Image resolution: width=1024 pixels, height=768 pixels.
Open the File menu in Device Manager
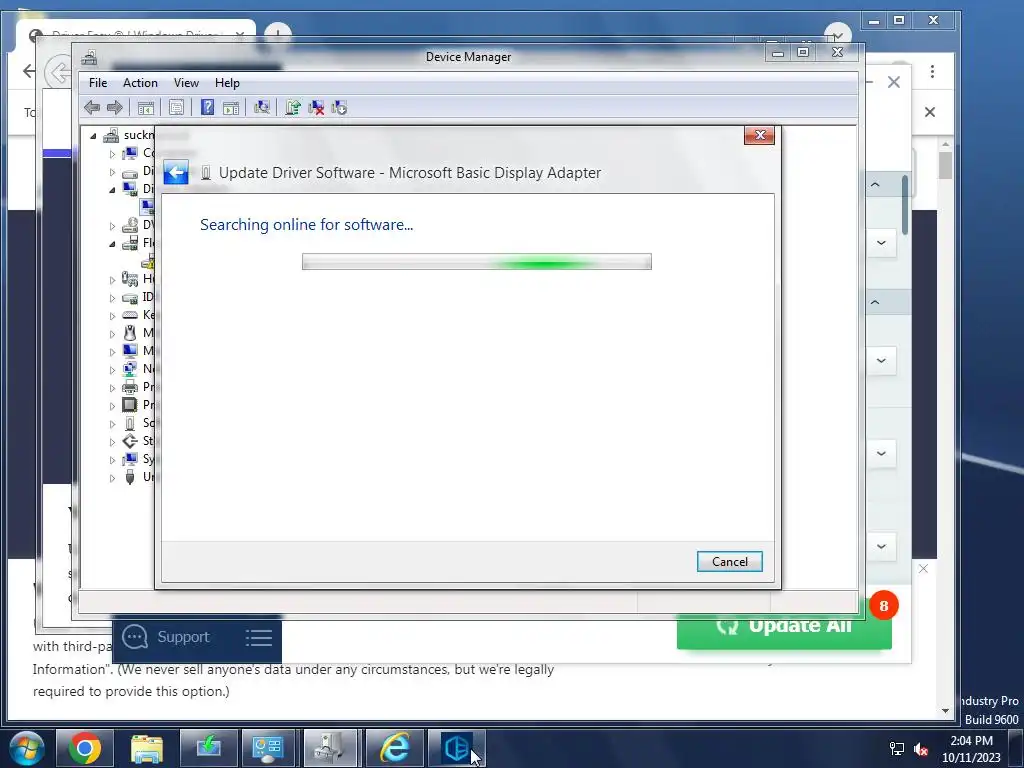pos(98,83)
